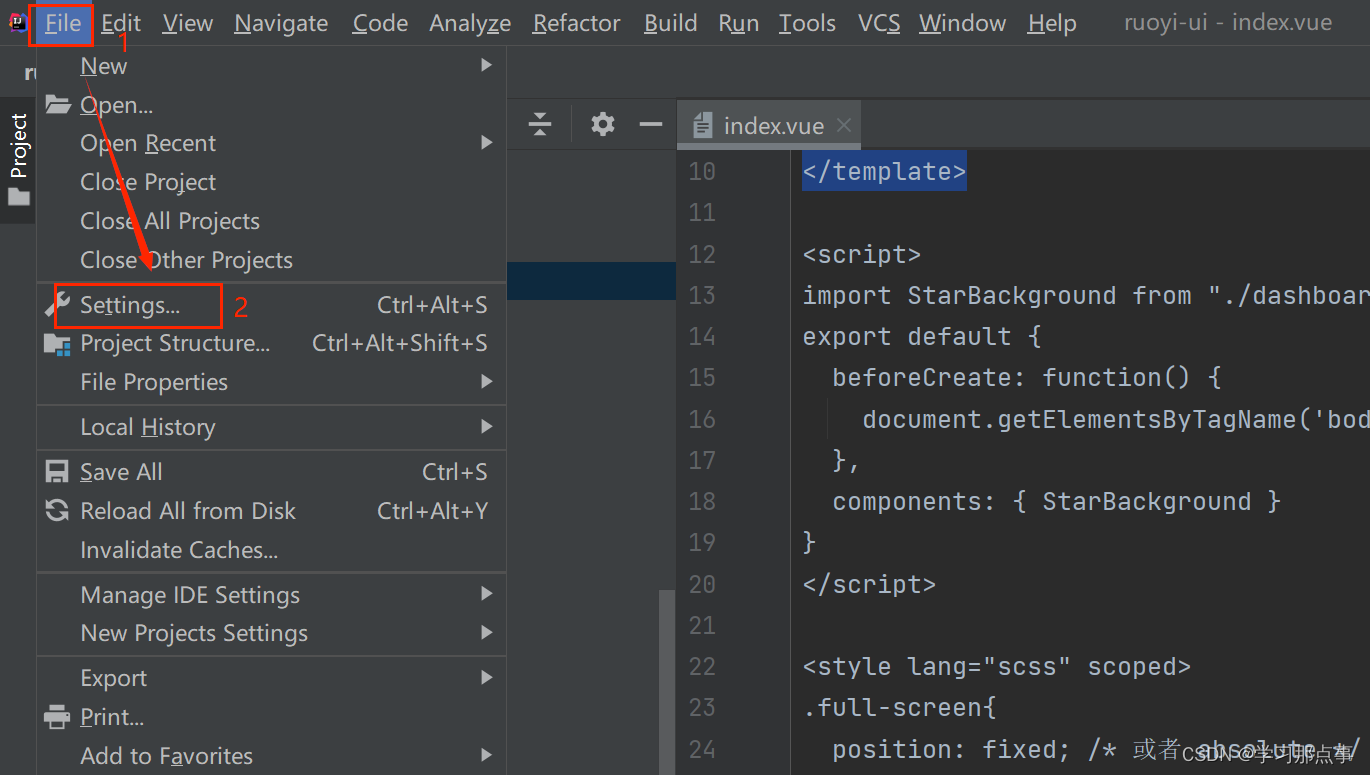Open the Edit menu
This screenshot has width=1370, height=775.
coord(121,23)
